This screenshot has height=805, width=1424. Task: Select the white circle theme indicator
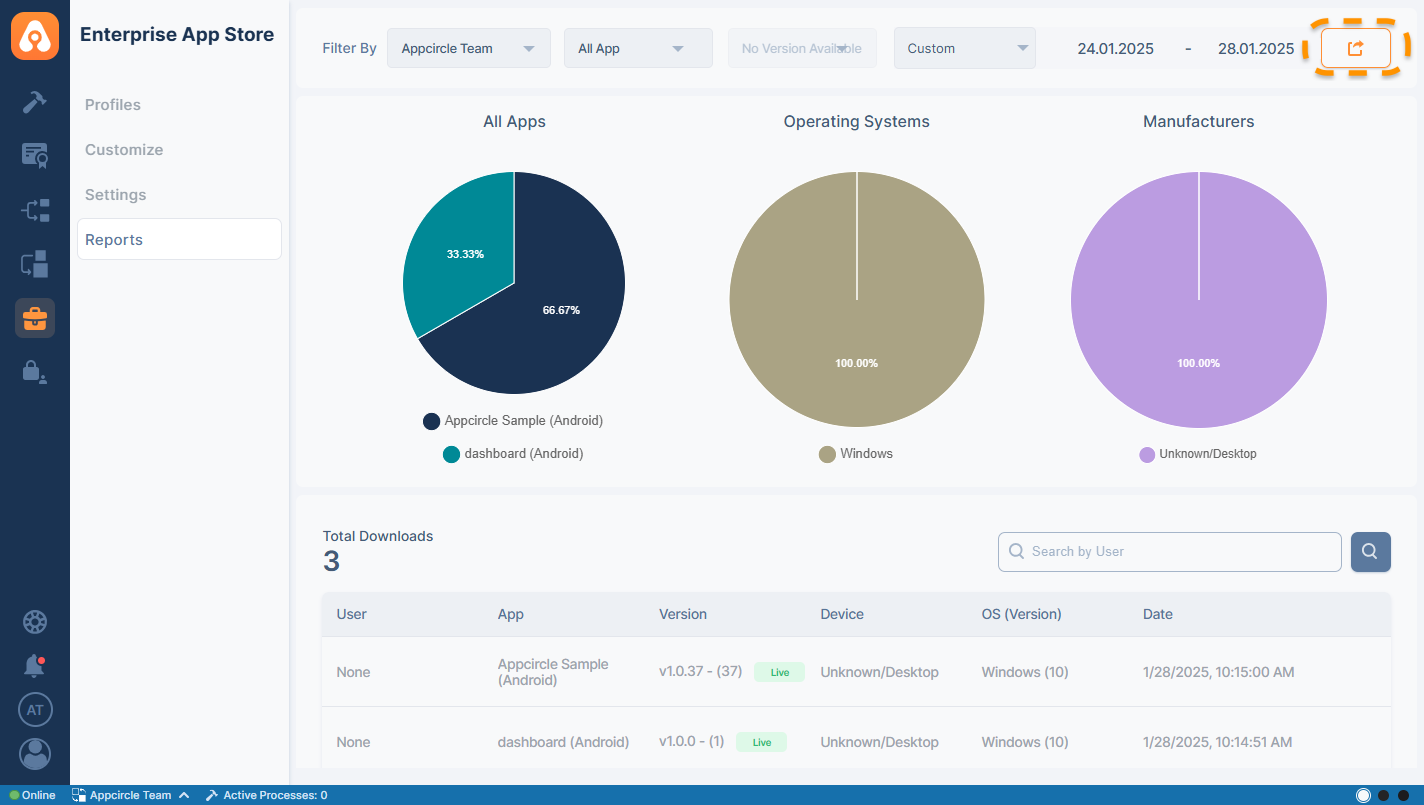1363,795
